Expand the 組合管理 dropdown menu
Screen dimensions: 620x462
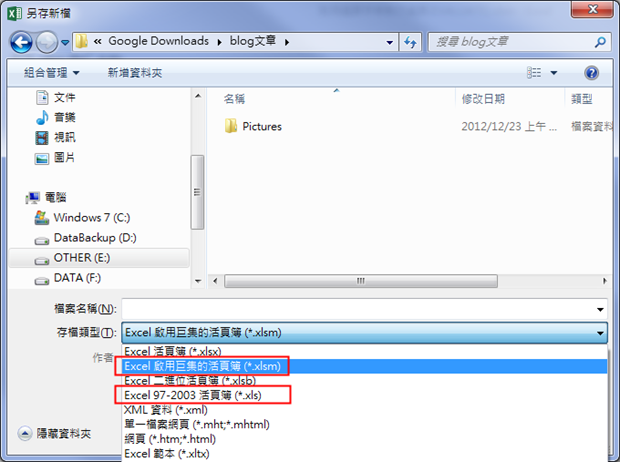click(x=51, y=73)
